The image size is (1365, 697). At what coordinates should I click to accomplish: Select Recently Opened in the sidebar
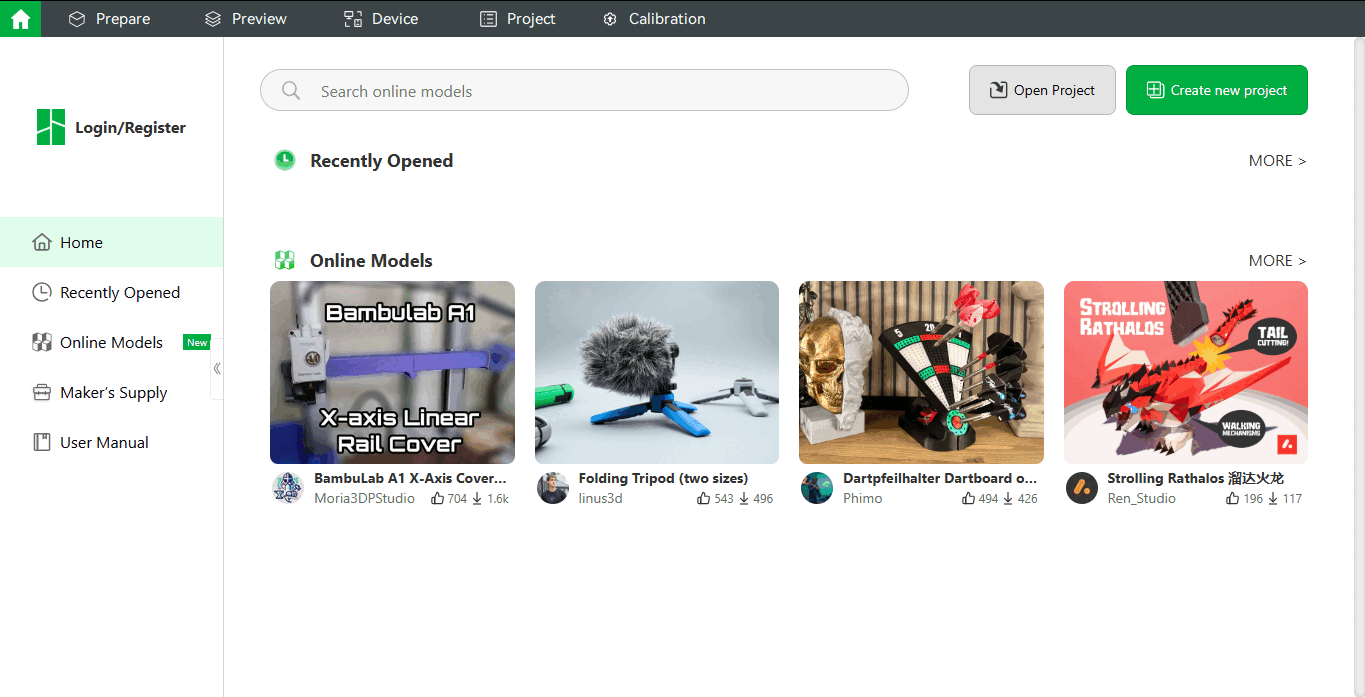coord(112,292)
